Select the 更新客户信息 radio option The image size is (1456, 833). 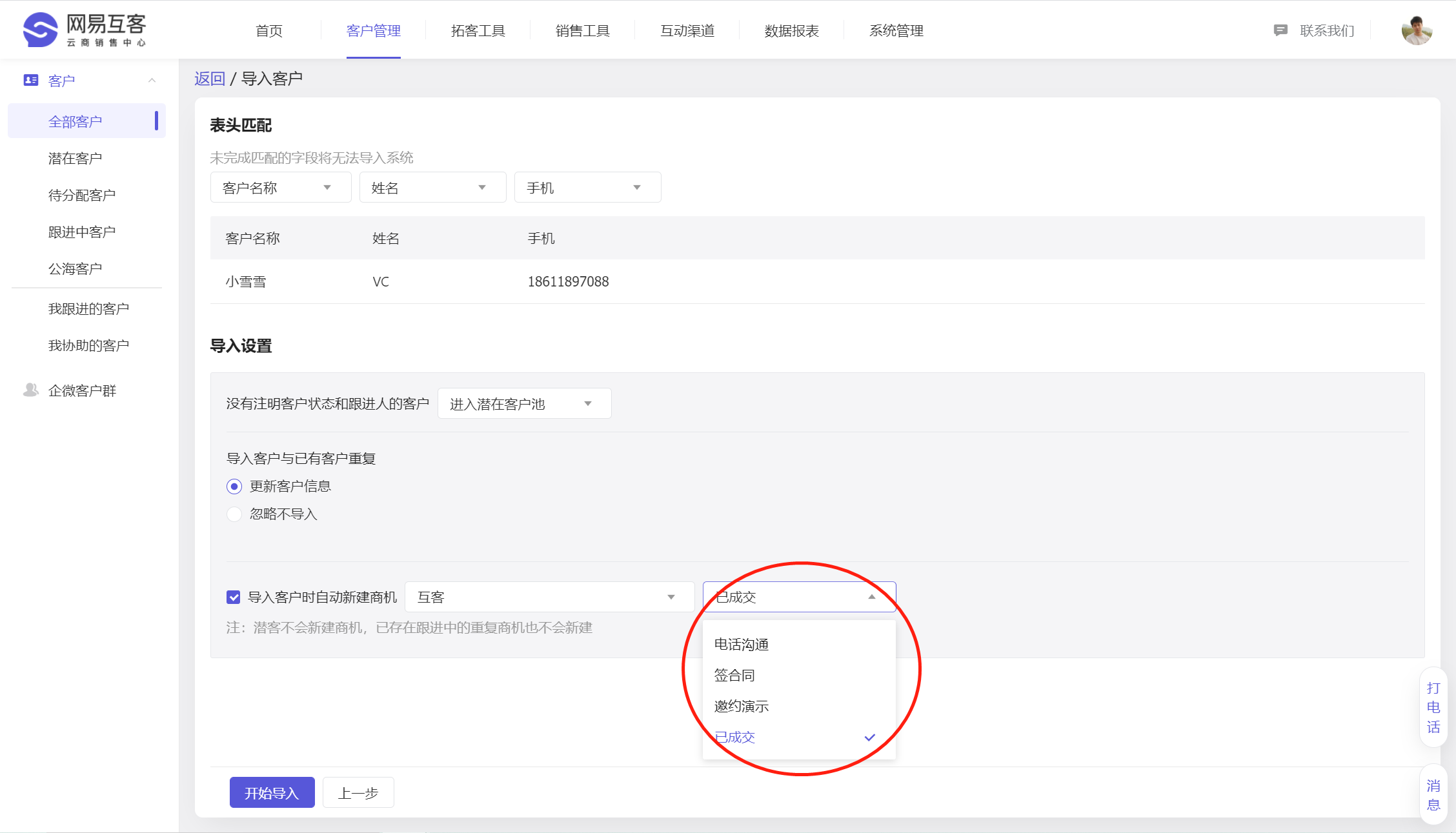234,487
